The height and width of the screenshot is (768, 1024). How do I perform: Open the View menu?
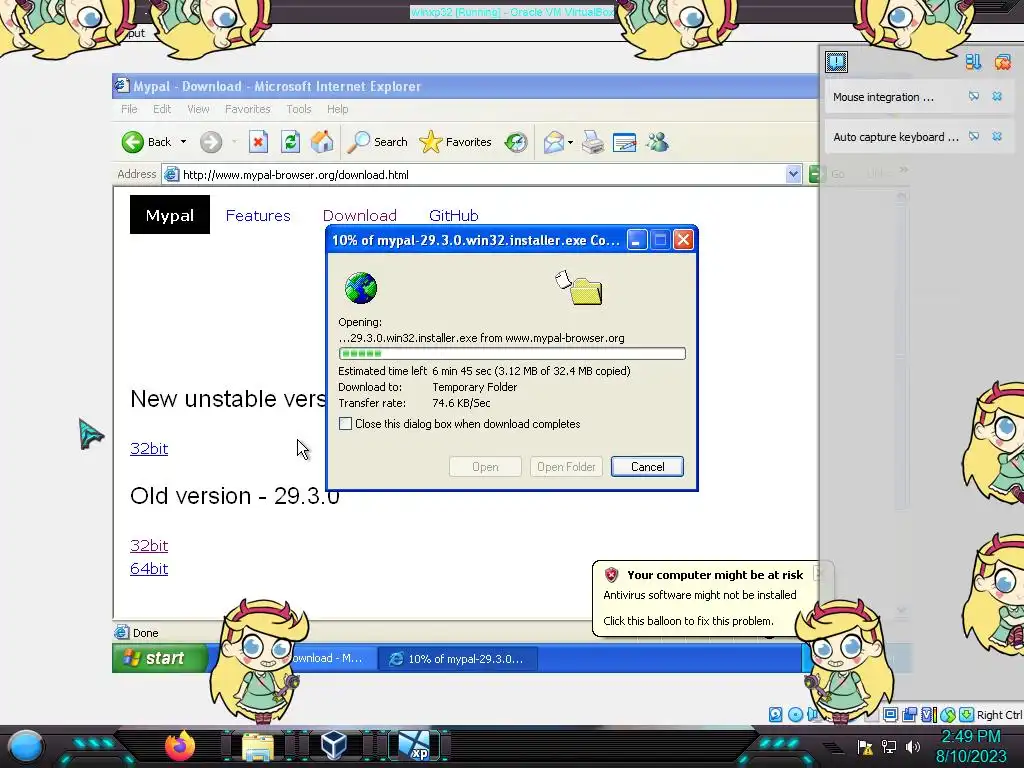point(198,109)
